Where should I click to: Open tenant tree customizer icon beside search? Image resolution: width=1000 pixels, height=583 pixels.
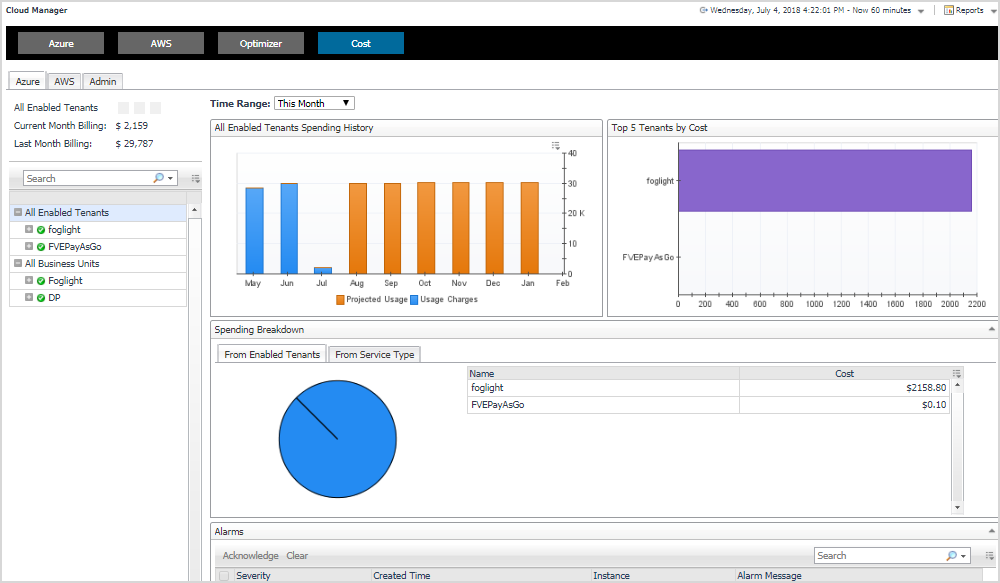(196, 179)
